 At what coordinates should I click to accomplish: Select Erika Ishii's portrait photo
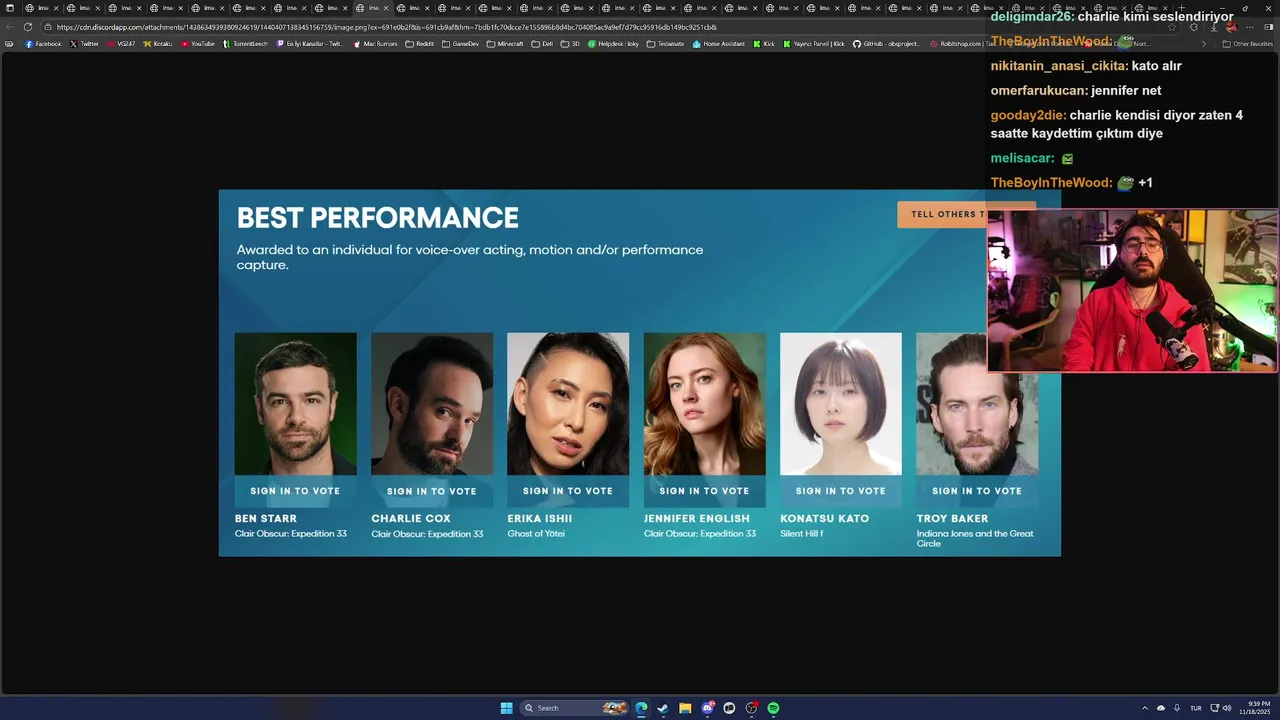coord(568,404)
